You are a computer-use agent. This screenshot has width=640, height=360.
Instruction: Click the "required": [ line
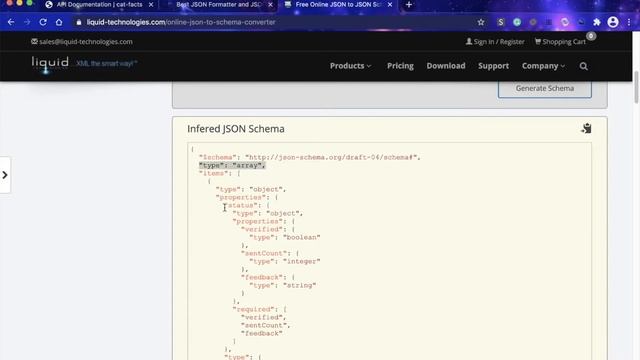click(x=260, y=309)
